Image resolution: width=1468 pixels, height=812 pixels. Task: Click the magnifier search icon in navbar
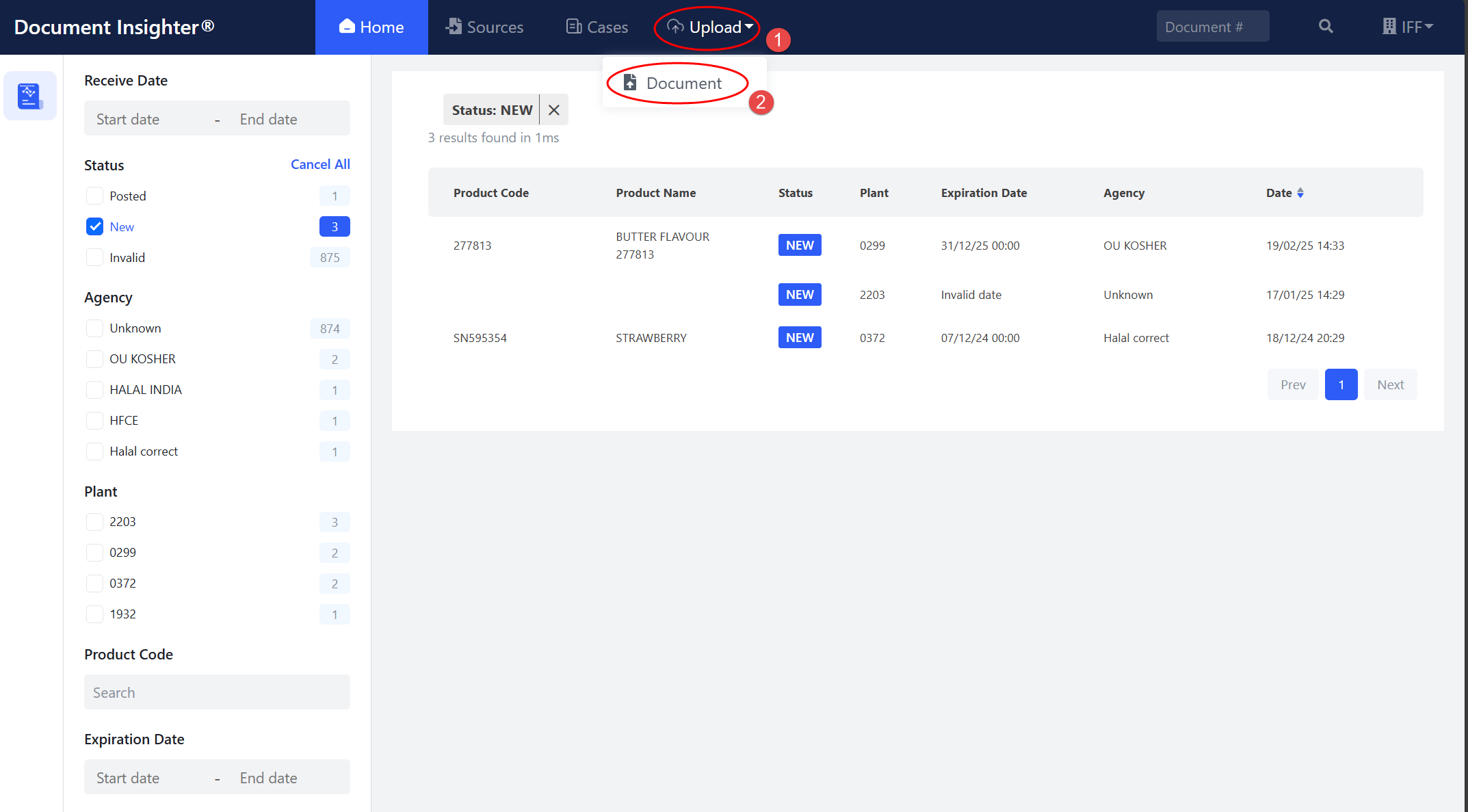tap(1326, 27)
